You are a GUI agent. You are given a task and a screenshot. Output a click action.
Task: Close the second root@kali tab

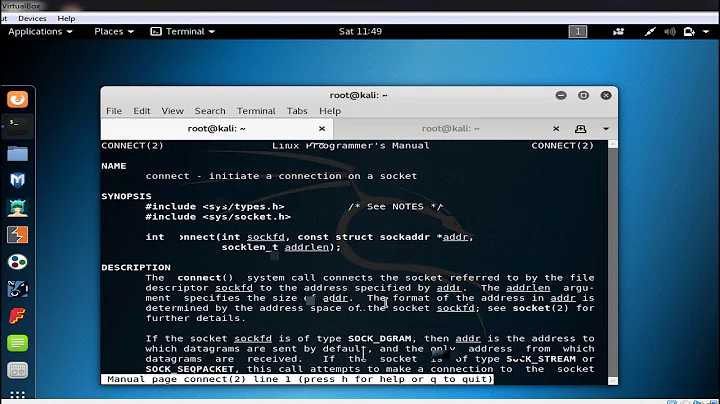[556, 129]
